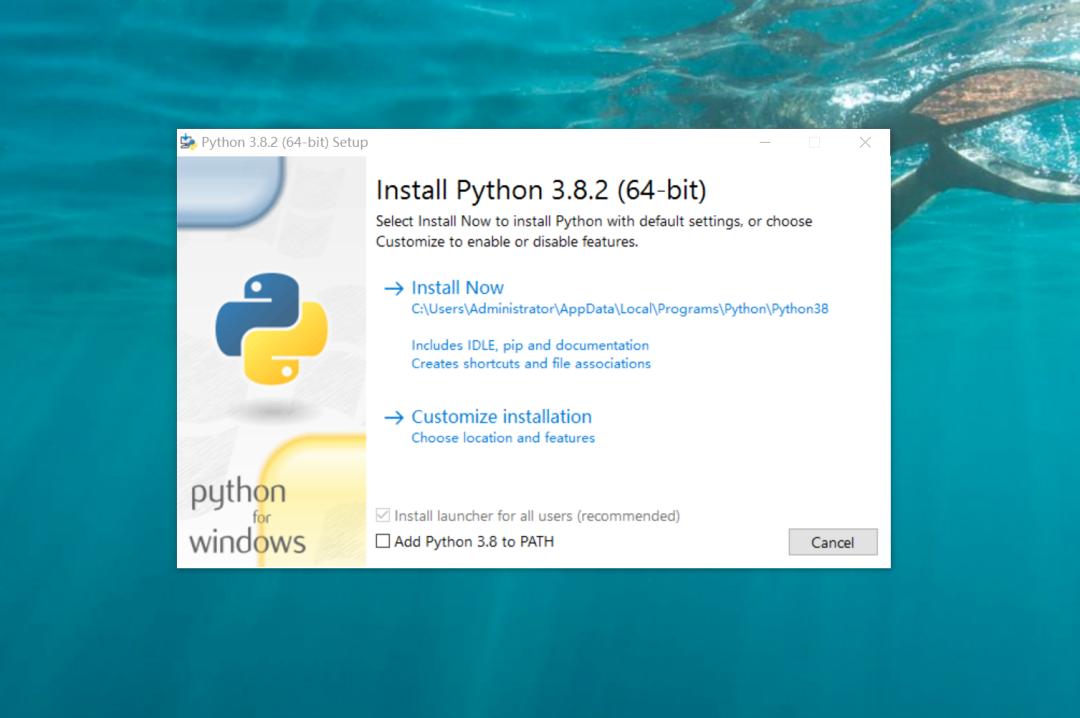Click the default install path text
This screenshot has width=1080, height=718.
click(x=619, y=309)
